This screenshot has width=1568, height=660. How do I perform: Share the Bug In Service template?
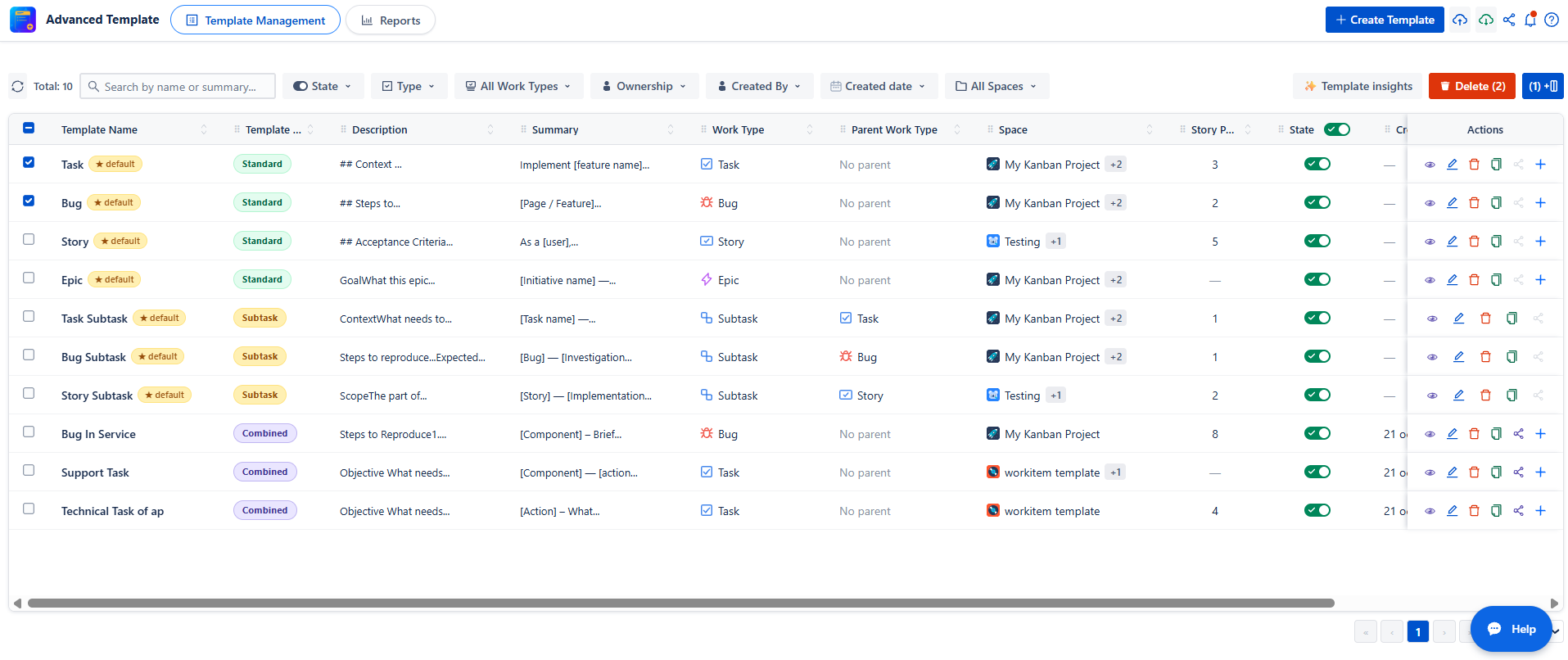(1518, 434)
